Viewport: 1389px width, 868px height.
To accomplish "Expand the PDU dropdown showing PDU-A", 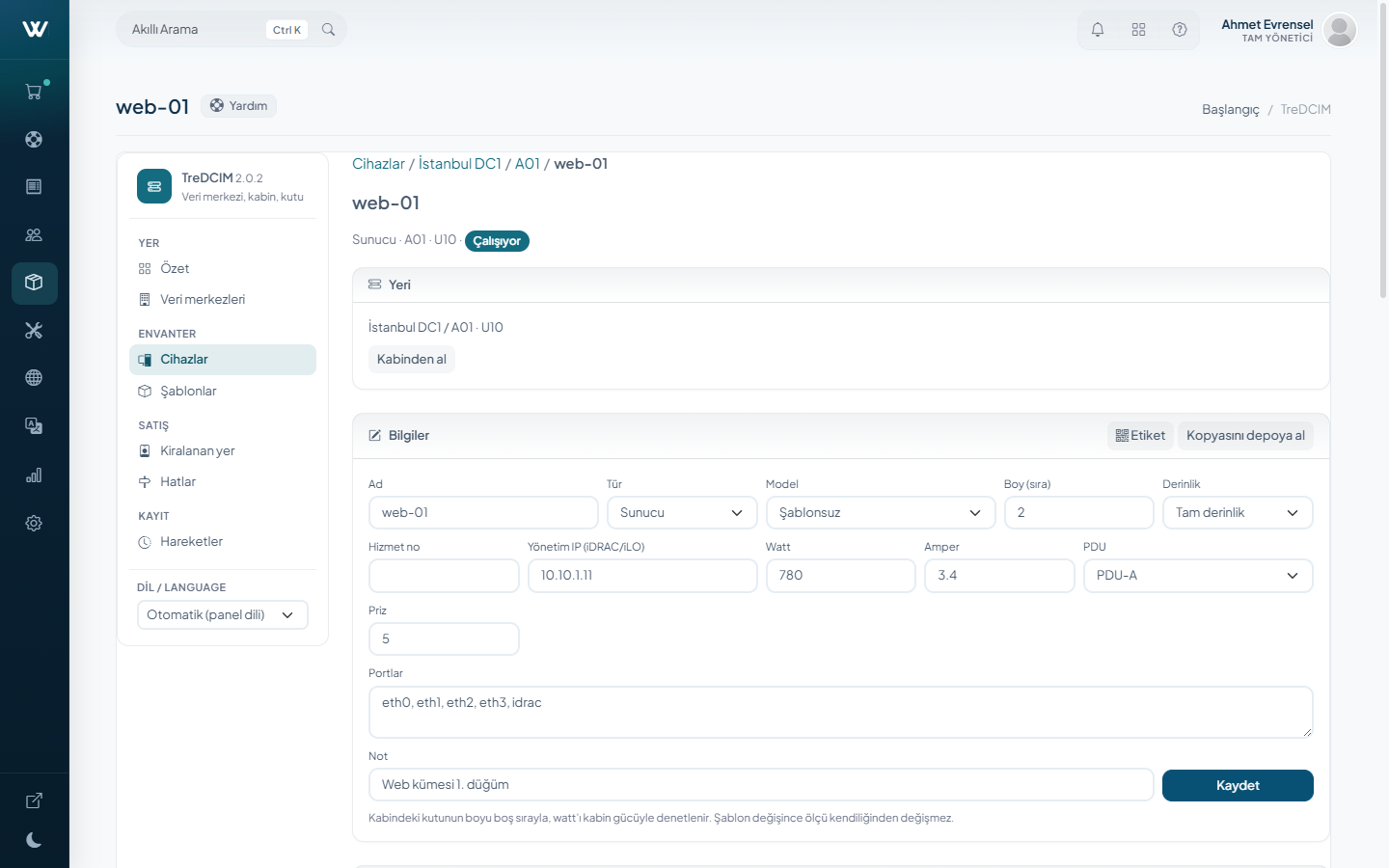I will click(x=1198, y=576).
